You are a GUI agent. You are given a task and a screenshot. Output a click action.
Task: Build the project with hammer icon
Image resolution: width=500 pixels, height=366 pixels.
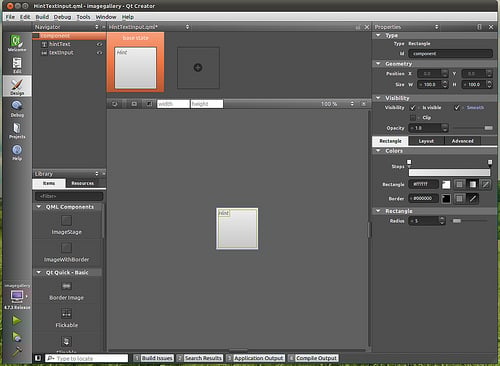[17, 351]
